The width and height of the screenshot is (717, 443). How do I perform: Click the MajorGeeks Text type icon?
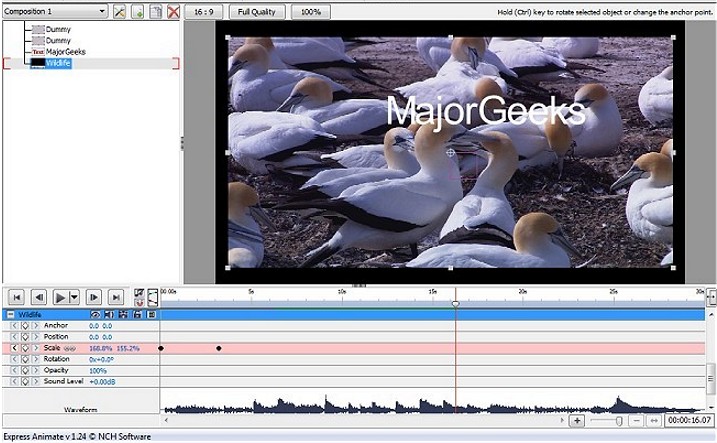click(38, 52)
